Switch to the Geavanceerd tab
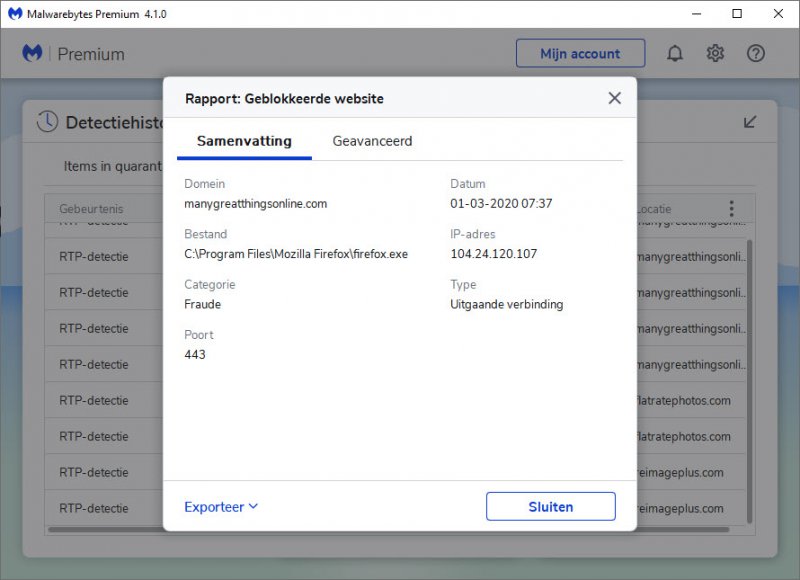Image resolution: width=800 pixels, height=580 pixels. [x=372, y=141]
